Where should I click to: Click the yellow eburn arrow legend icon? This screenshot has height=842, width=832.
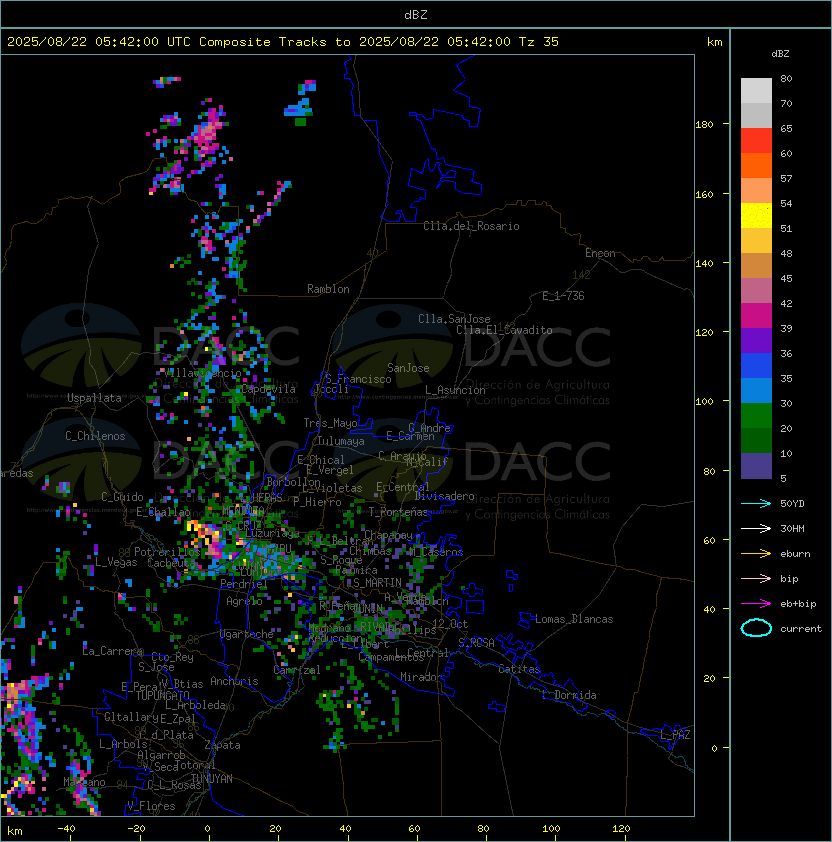coord(756,553)
